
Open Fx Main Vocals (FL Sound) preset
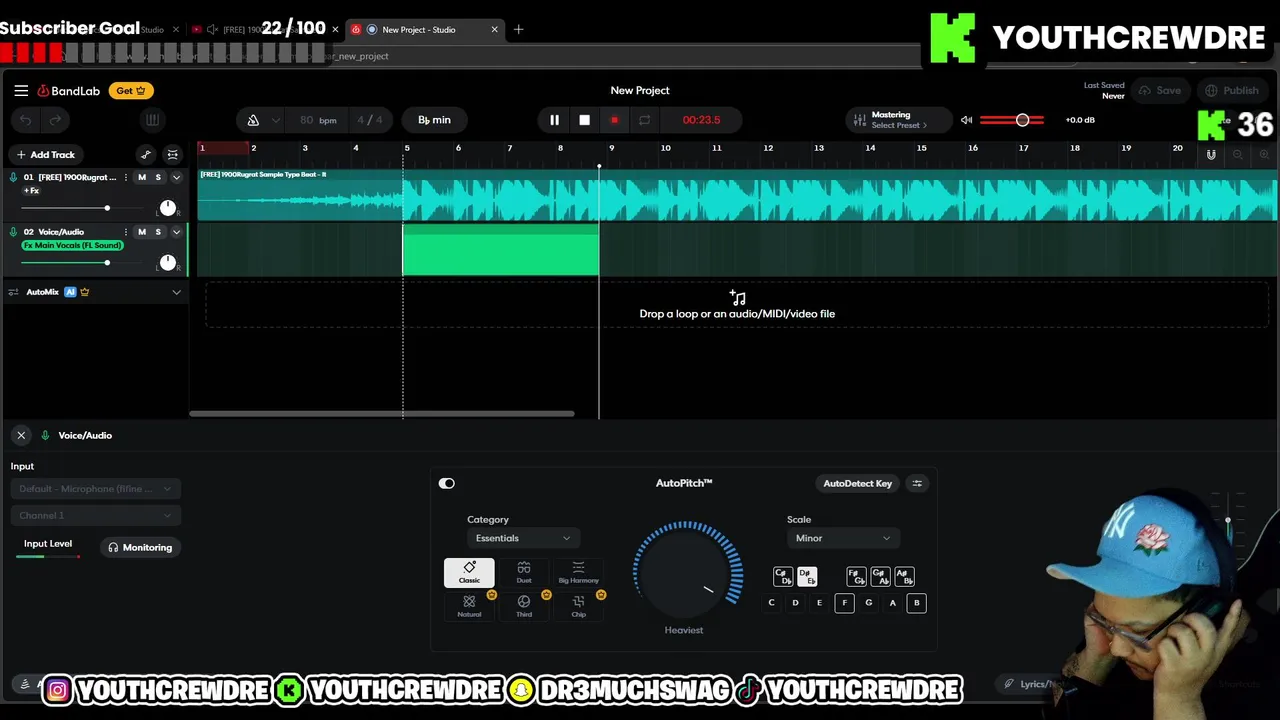pyautogui.click(x=72, y=245)
